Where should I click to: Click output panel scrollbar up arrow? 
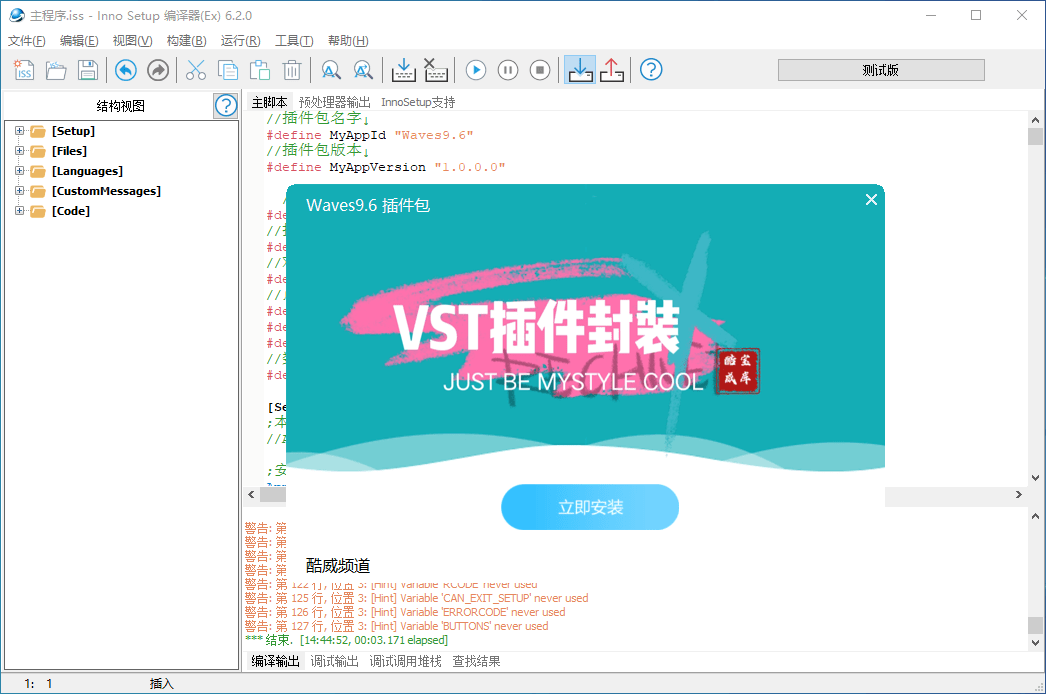pyautogui.click(x=1035, y=516)
